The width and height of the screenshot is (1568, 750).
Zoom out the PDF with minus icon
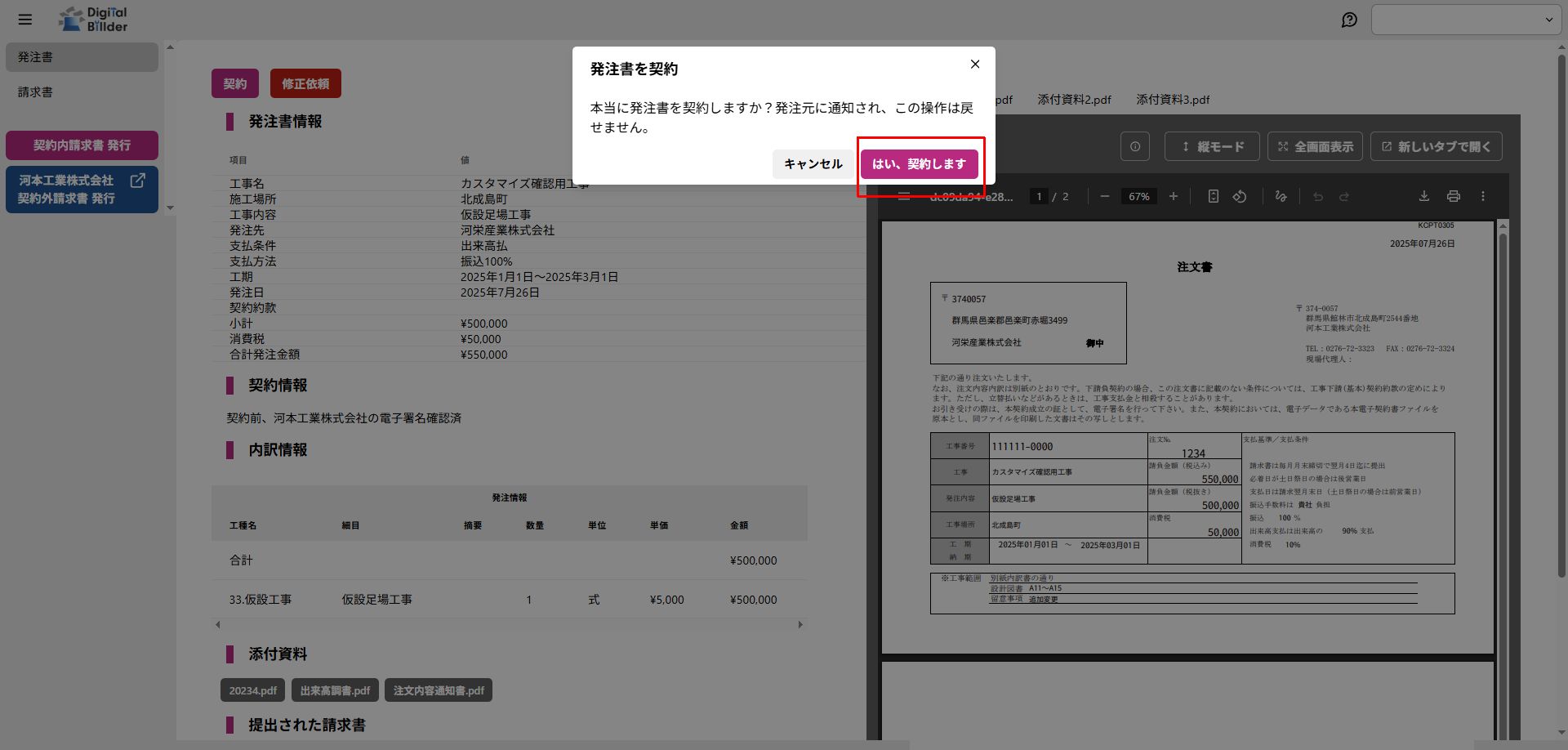[1104, 196]
